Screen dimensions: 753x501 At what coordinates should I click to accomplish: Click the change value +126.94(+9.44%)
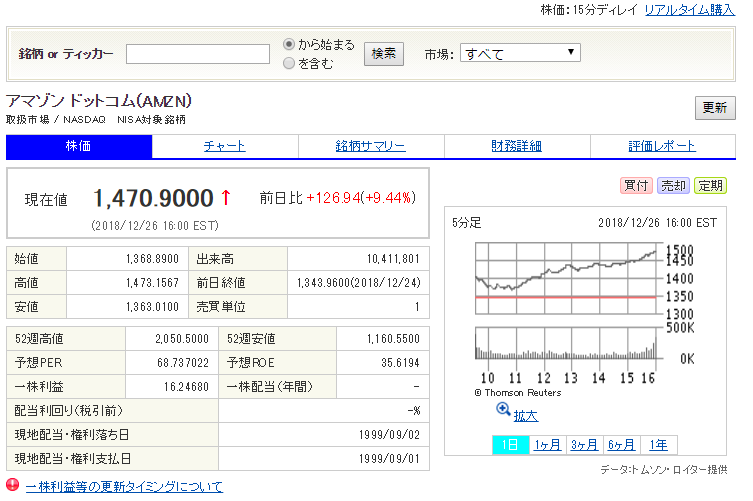coord(361,198)
